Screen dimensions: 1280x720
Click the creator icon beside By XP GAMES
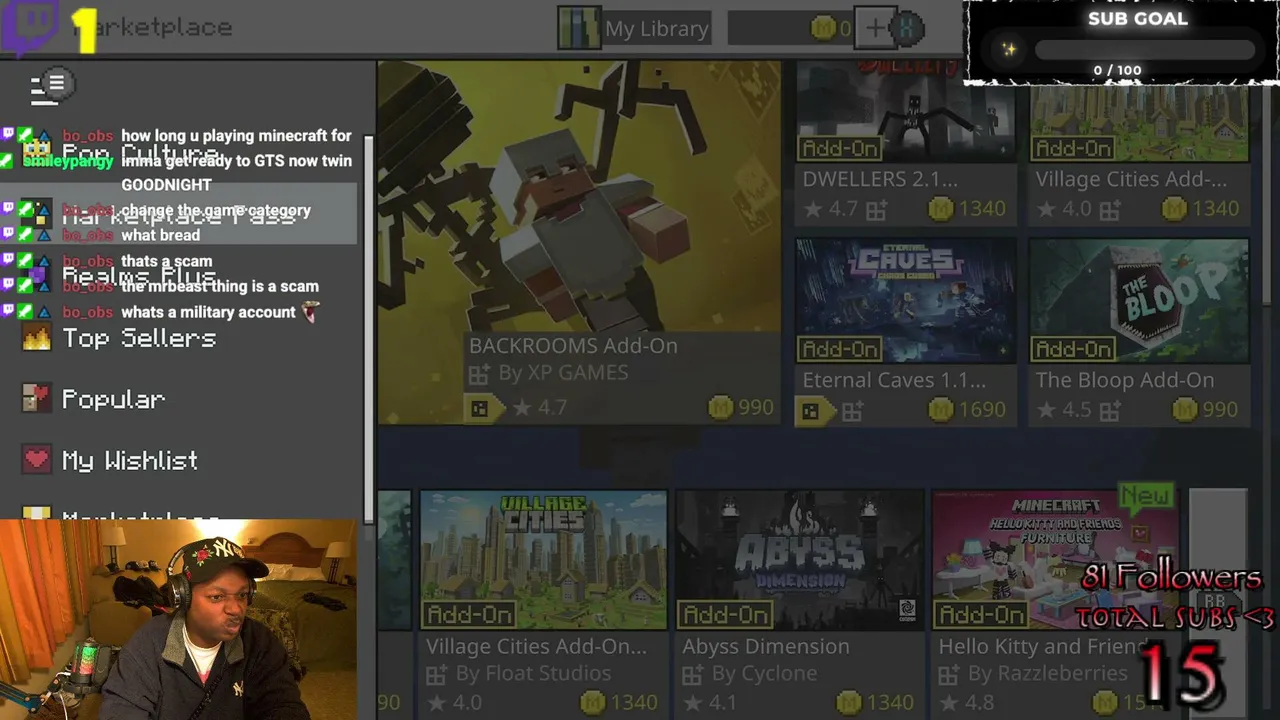(479, 373)
